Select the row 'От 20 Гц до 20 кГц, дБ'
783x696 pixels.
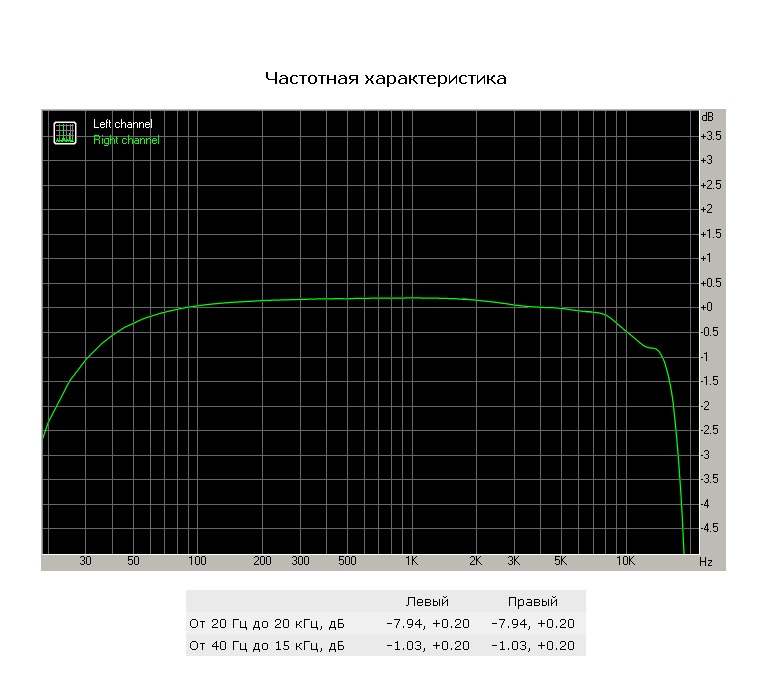386,624
